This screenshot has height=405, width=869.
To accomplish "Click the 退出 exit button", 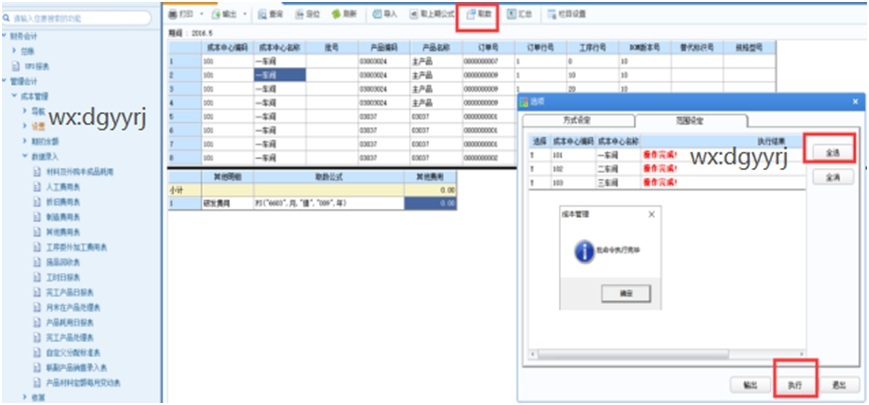I will click(839, 385).
